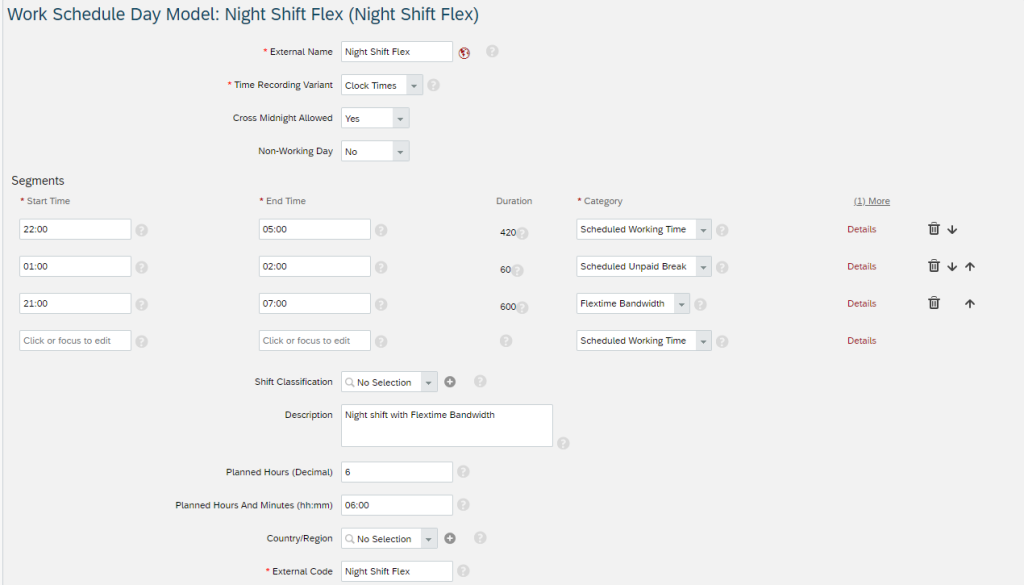
Task: Focus the empty Start Time field in the new row
Action: 75,341
